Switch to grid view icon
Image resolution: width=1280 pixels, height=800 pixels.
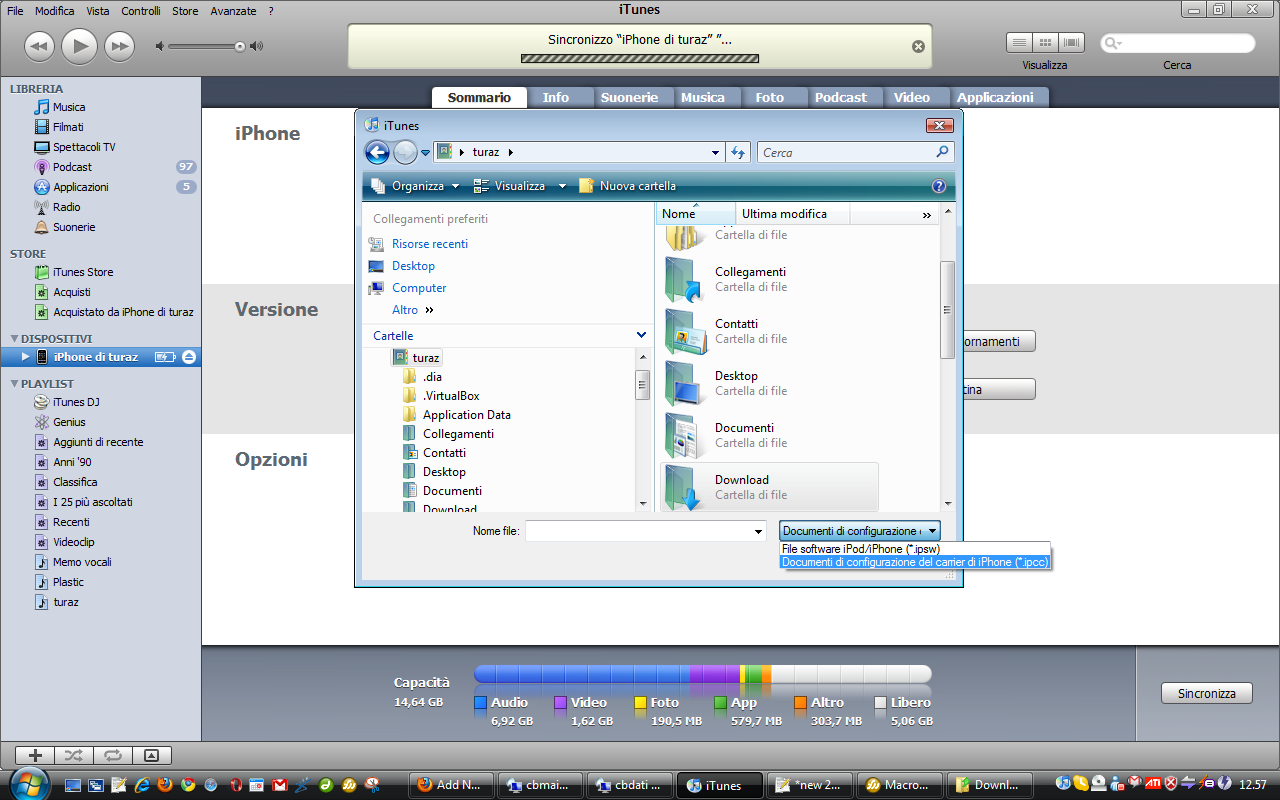pos(1046,43)
